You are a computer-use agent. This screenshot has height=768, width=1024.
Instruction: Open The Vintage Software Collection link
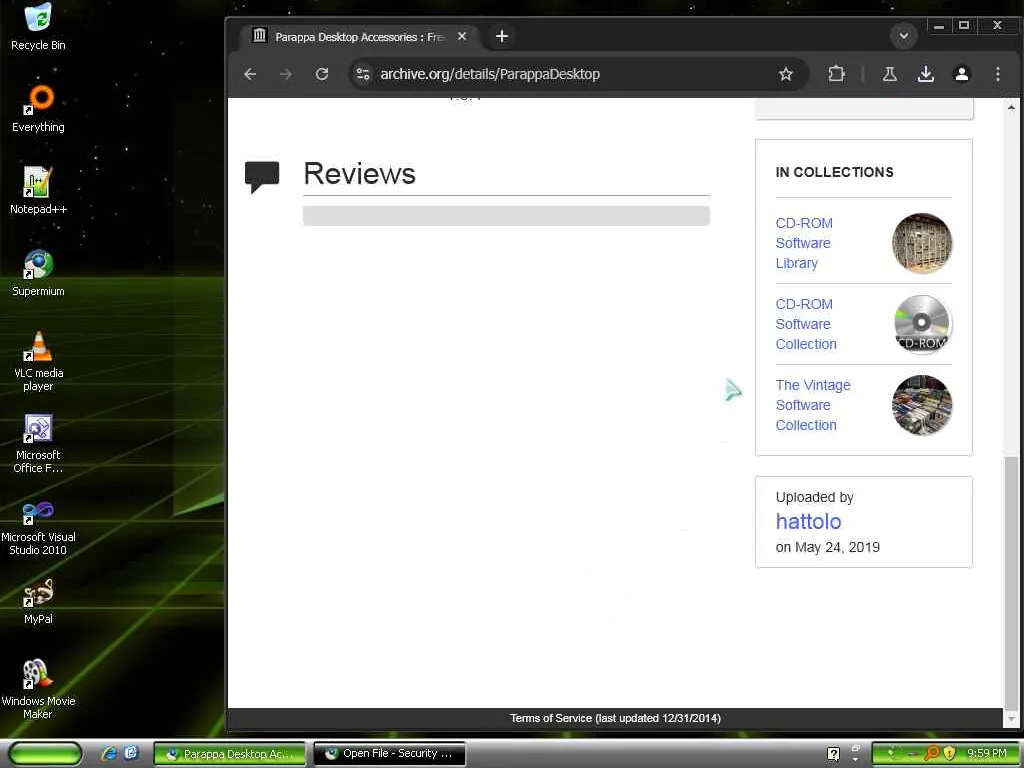click(813, 405)
